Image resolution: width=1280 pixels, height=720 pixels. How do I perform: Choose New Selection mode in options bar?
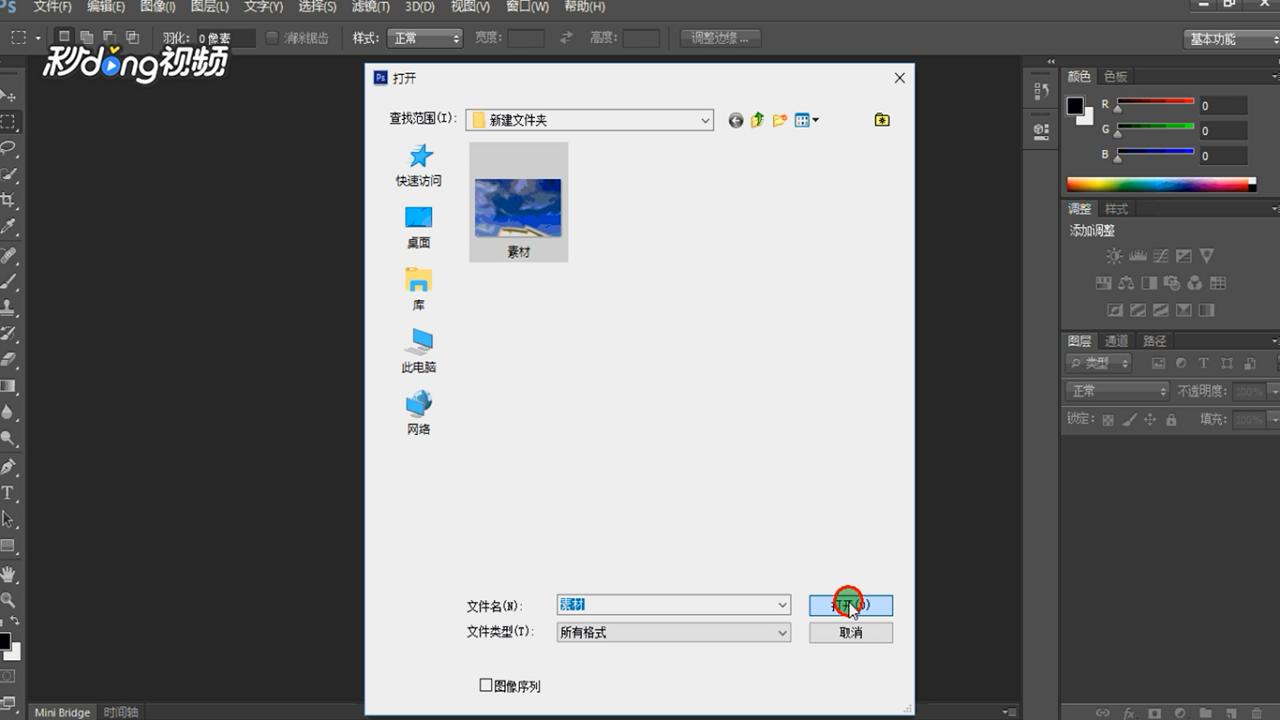[64, 38]
